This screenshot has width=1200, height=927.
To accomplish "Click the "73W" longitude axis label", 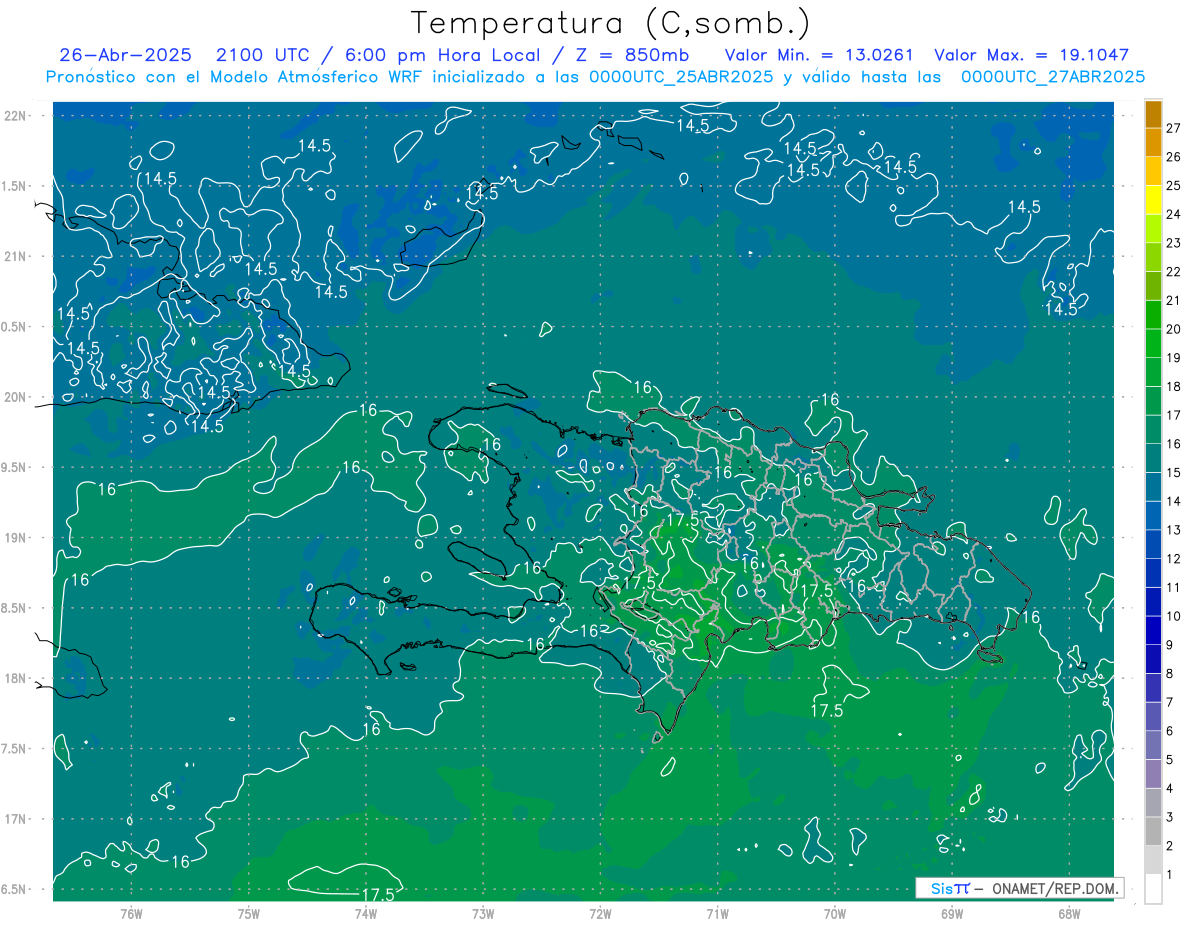I will [483, 913].
